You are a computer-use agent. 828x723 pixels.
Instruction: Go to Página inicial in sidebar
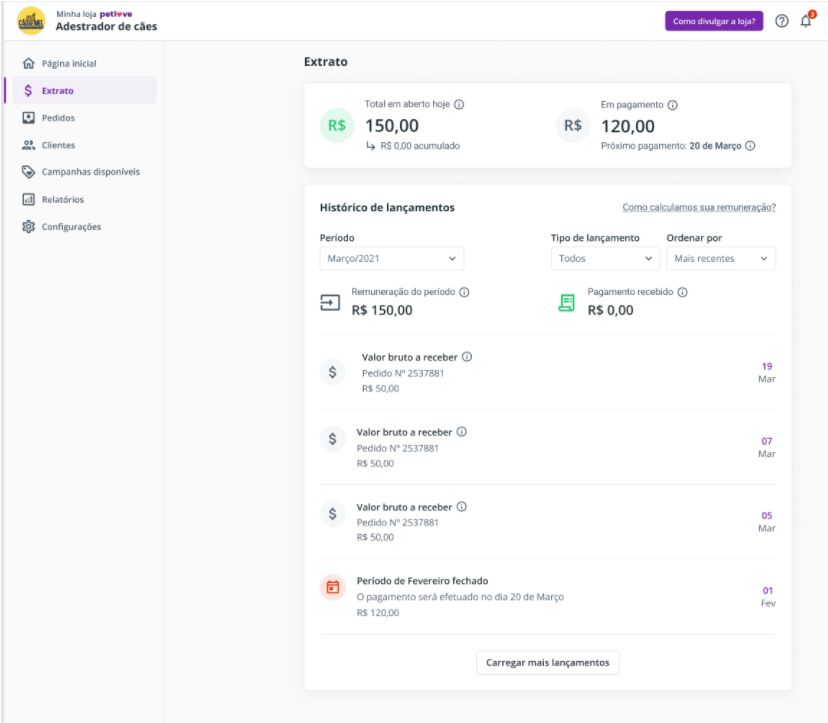69,64
